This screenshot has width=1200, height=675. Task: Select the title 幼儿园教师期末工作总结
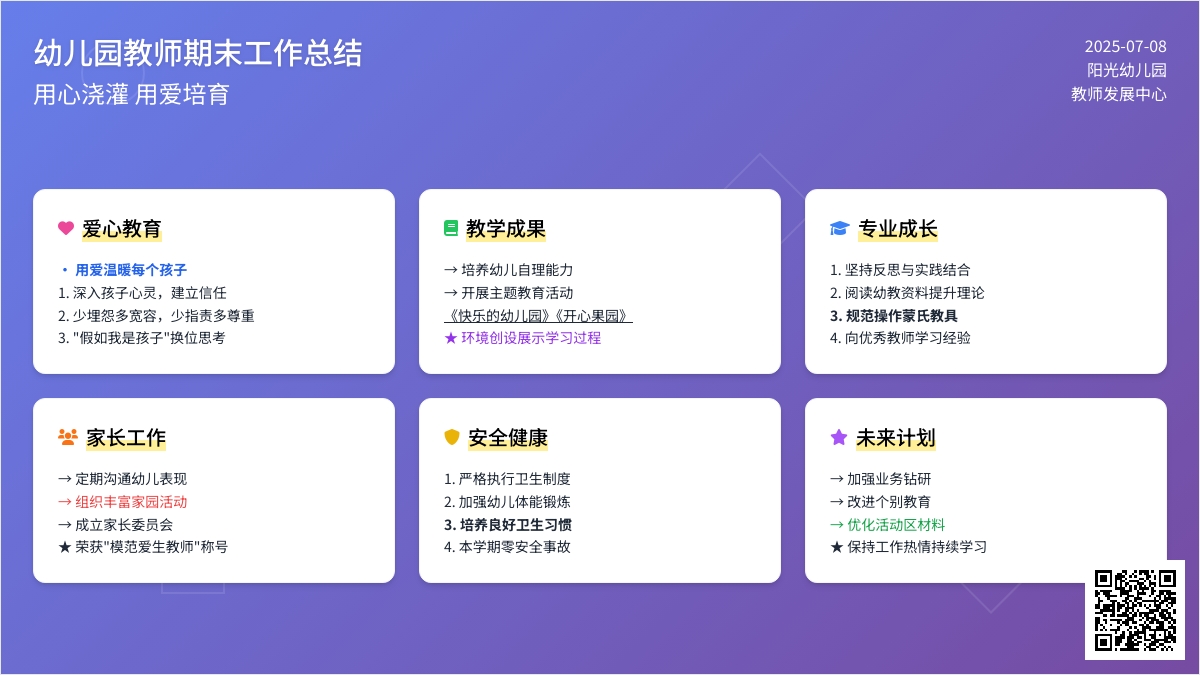tap(198, 53)
